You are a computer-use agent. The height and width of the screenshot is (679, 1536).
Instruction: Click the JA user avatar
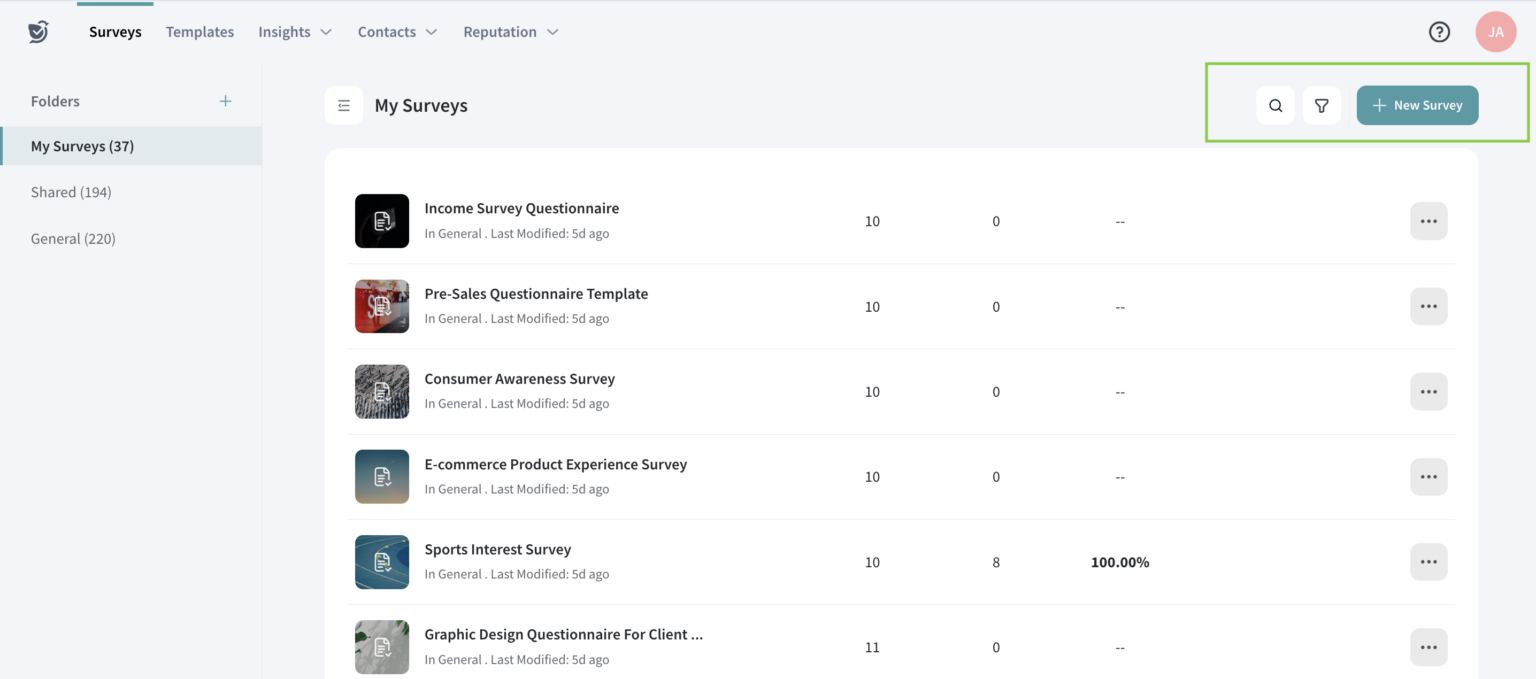click(1495, 32)
